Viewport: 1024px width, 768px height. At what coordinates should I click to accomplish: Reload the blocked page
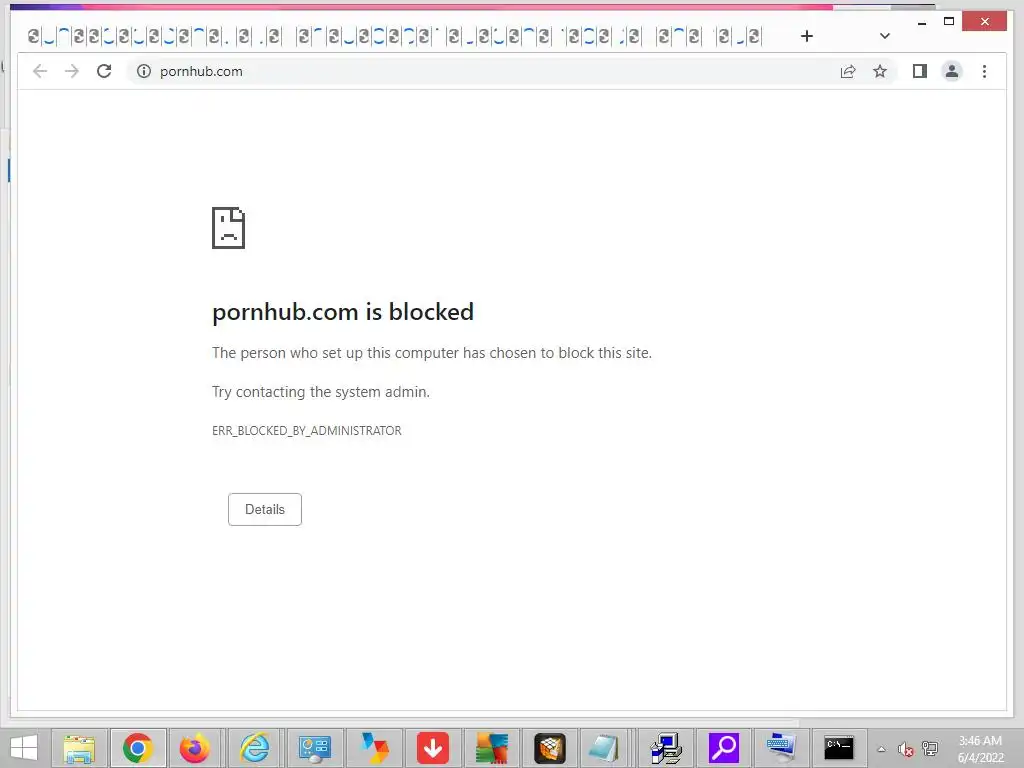point(104,71)
